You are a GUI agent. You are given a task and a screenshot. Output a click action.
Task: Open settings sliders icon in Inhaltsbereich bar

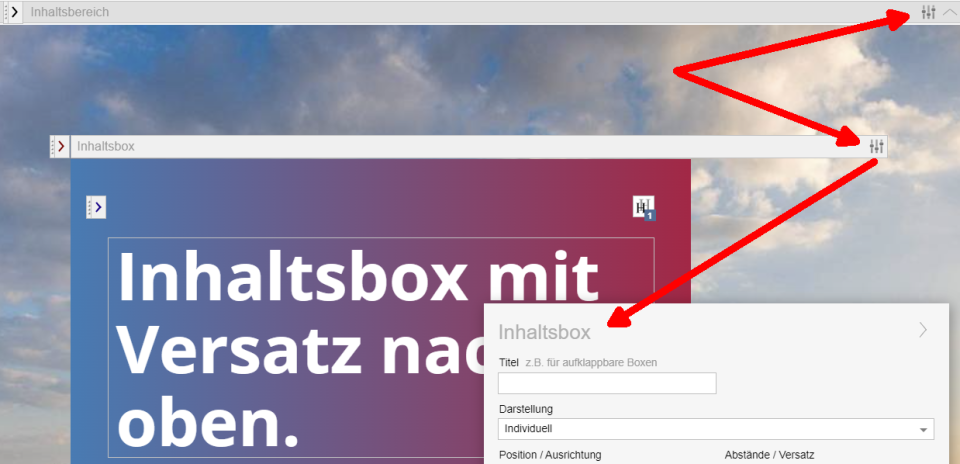coord(929,12)
